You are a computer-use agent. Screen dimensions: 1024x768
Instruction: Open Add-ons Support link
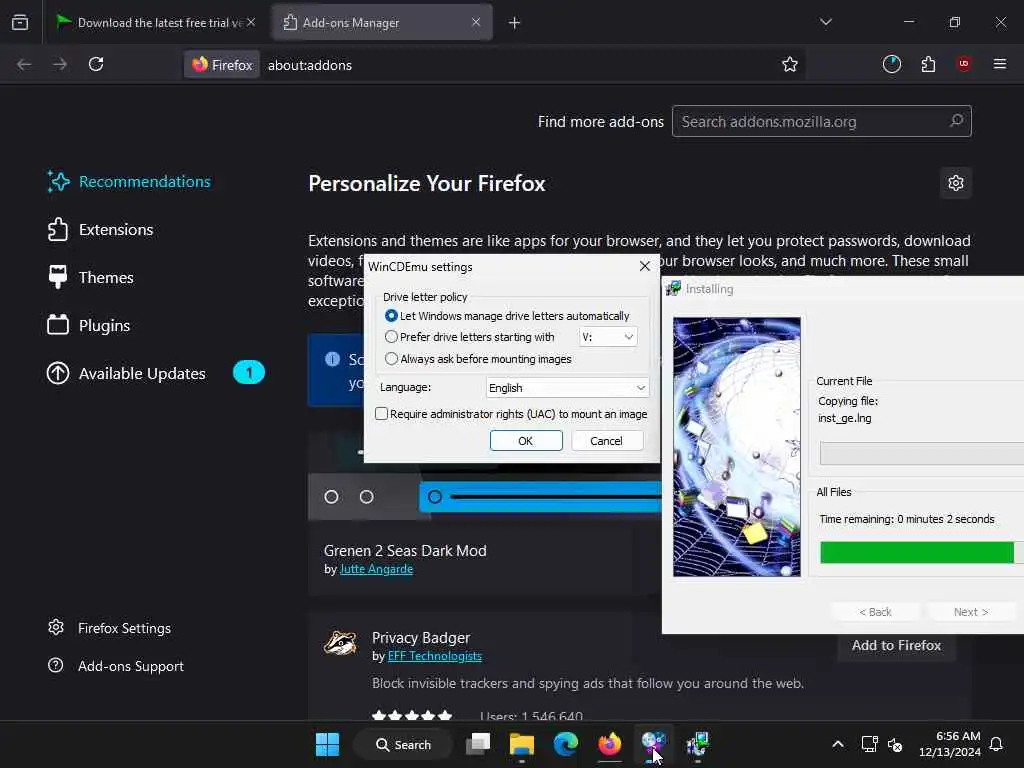(116, 666)
